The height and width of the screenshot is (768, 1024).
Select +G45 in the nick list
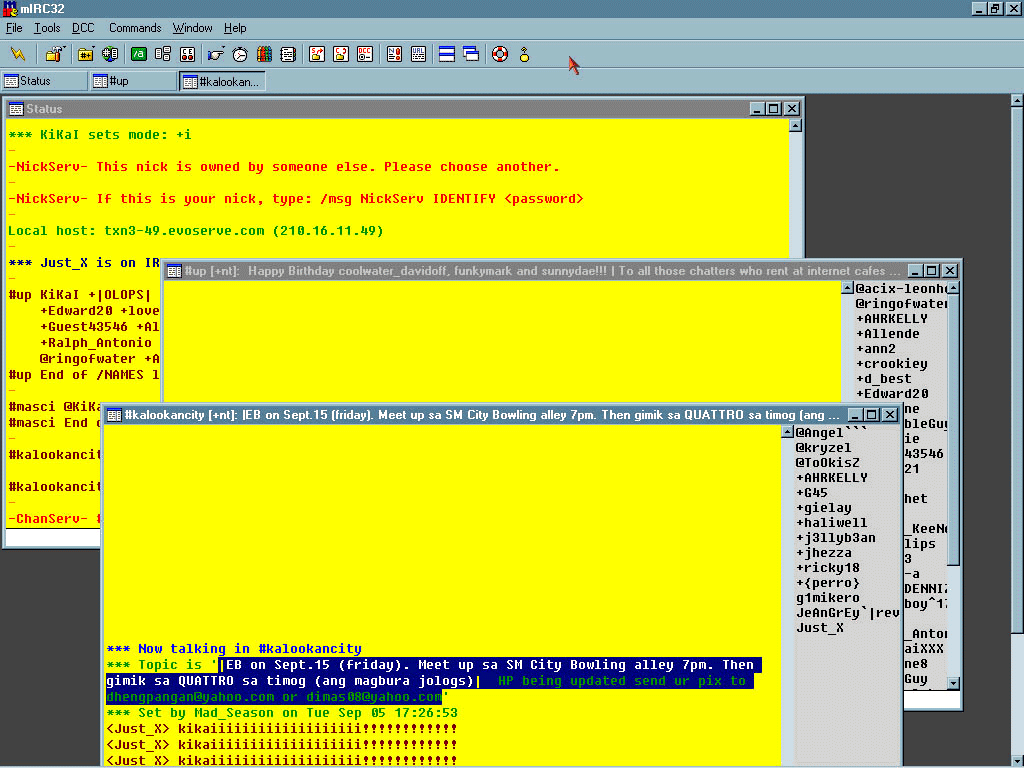click(811, 492)
